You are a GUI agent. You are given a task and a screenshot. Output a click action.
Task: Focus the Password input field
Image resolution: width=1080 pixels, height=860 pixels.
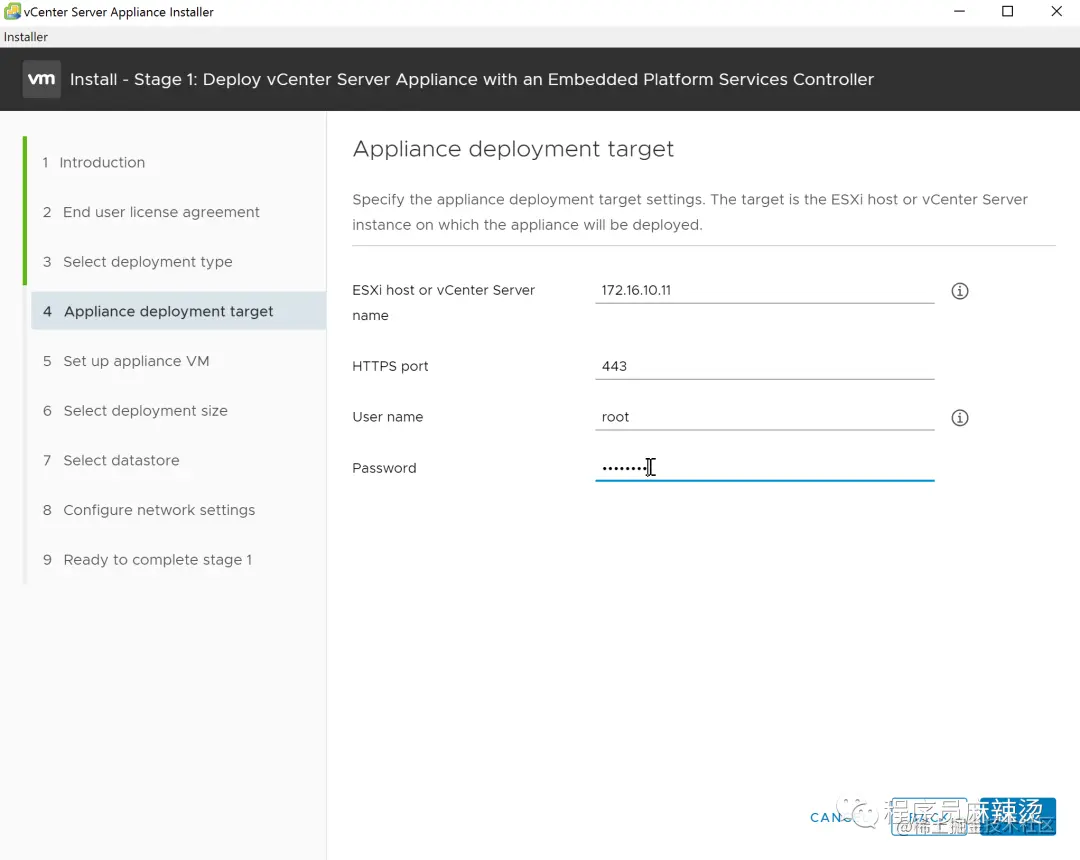[765, 468]
